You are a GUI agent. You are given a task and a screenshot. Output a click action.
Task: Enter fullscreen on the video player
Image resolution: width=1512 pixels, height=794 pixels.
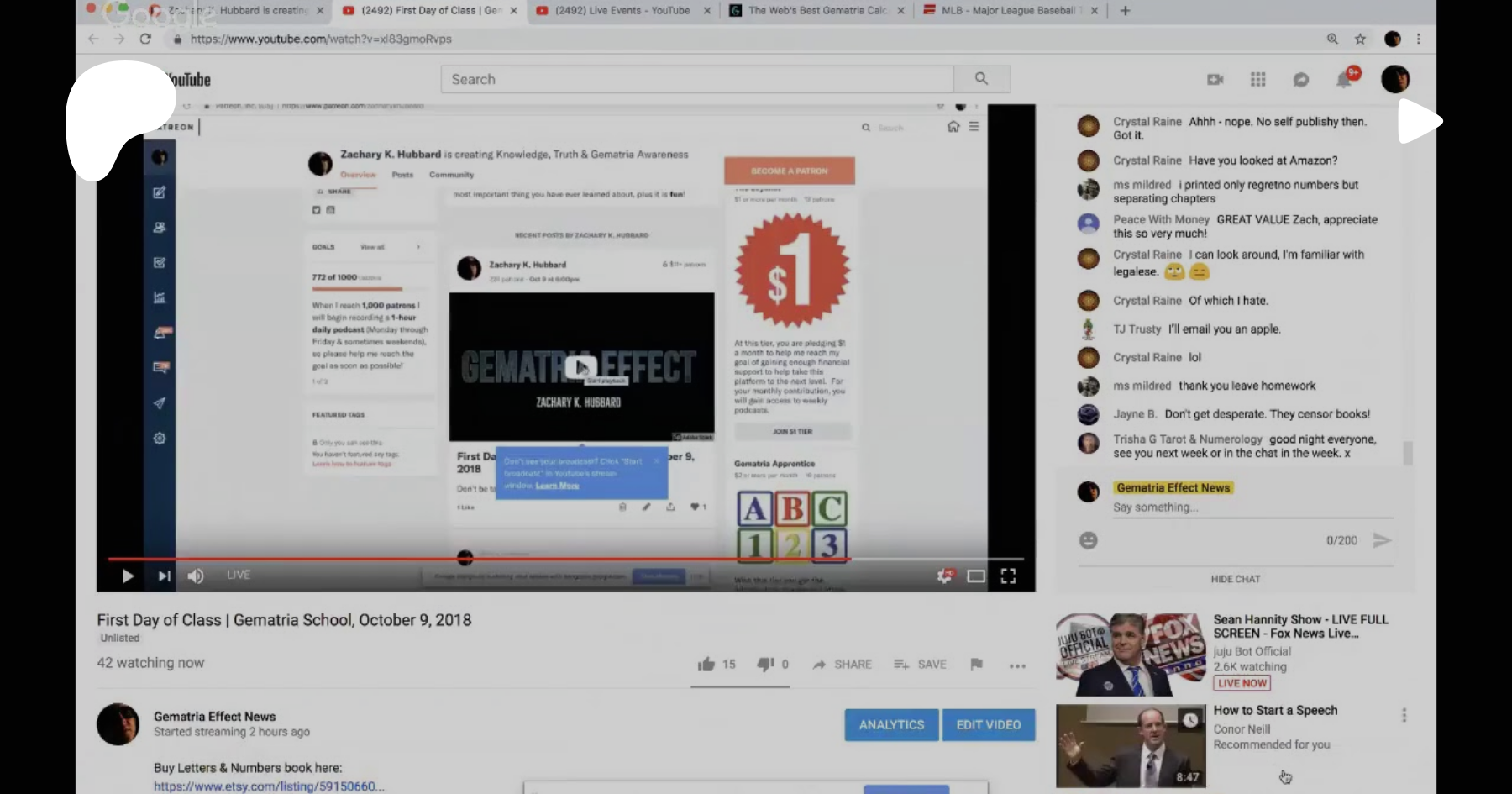click(x=1008, y=576)
